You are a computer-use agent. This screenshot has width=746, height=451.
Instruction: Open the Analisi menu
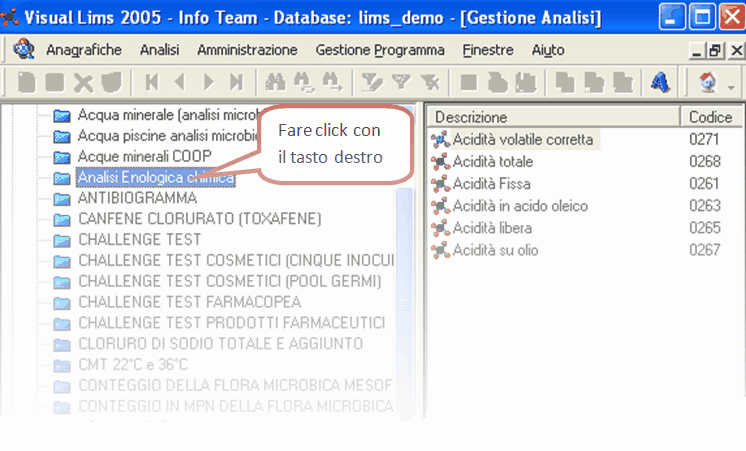coord(159,50)
